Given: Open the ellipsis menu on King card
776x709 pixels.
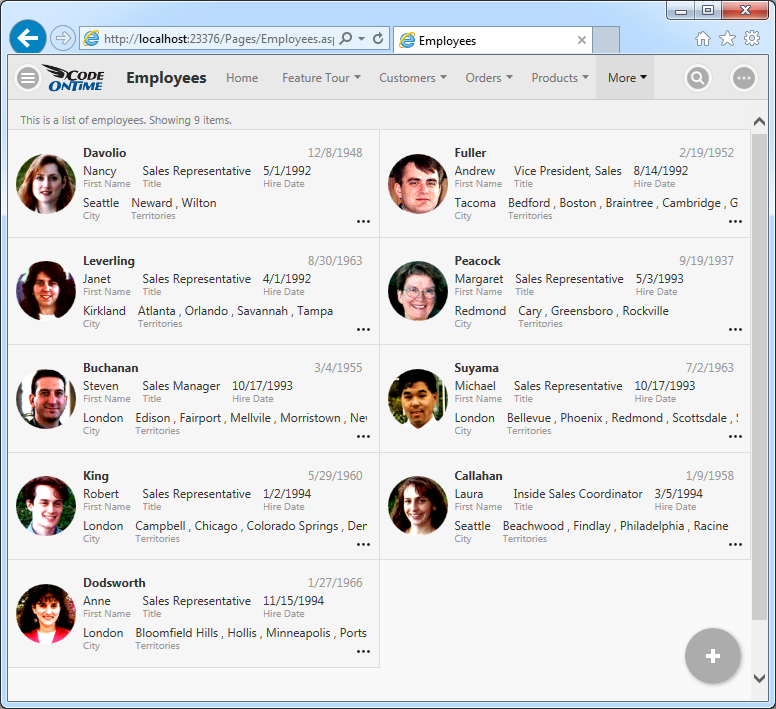Looking at the screenshot, I should pos(363,544).
